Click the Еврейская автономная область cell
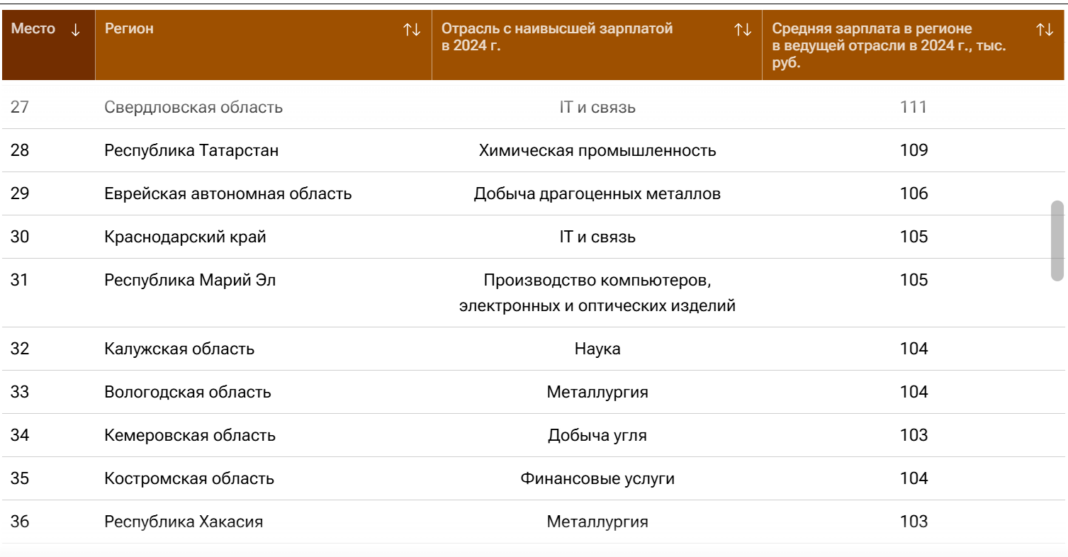 coord(228,193)
